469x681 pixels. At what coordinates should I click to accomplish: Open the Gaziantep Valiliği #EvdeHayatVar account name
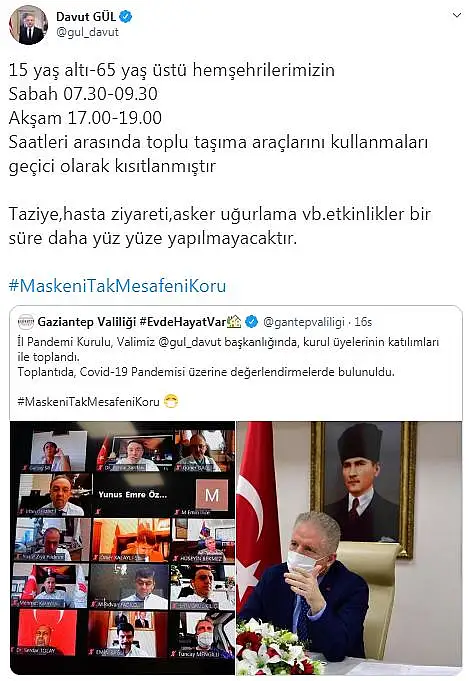(132, 322)
